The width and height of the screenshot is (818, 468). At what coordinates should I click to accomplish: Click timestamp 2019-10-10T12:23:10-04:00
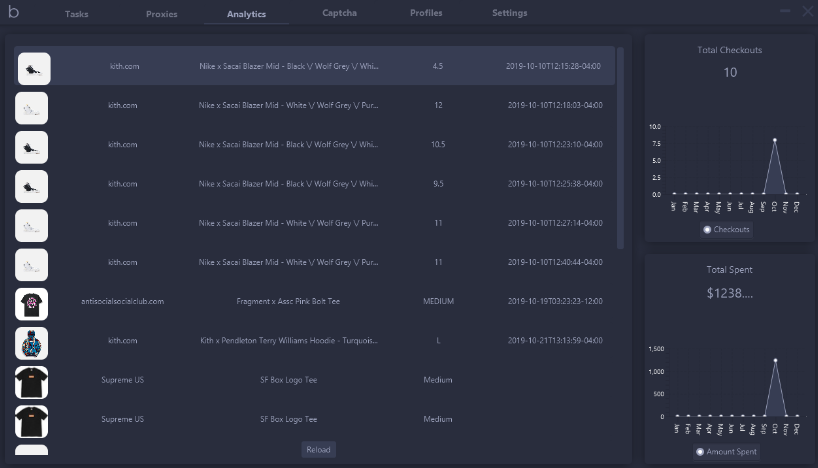pos(555,145)
